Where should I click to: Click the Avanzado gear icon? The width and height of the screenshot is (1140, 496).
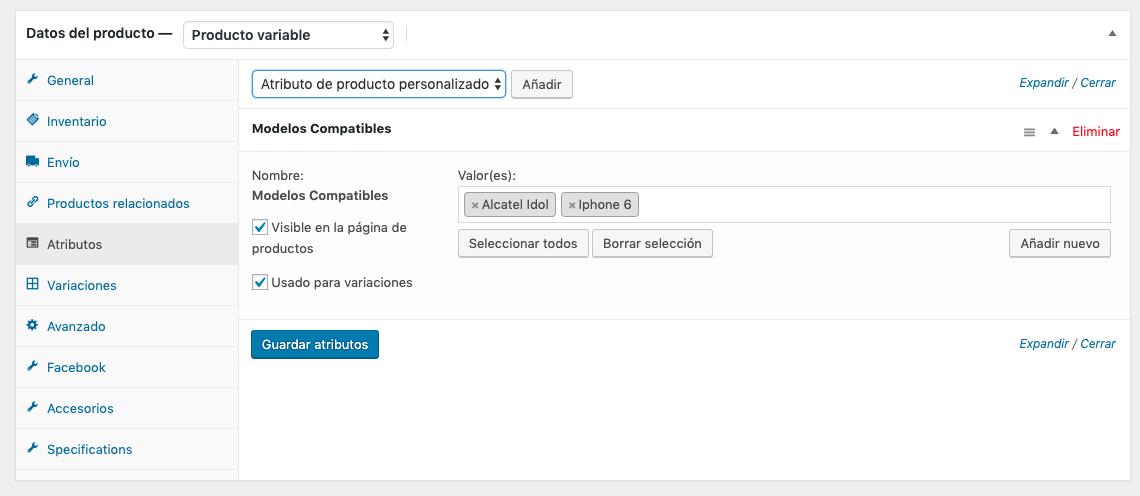click(32, 325)
